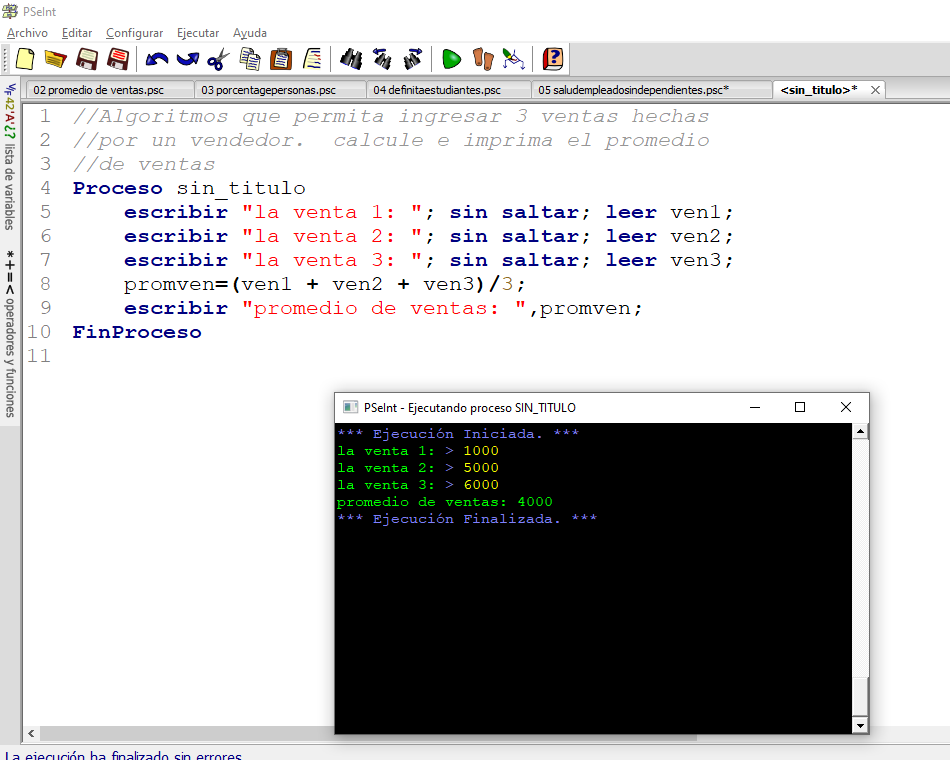Viewport: 950px width, 760px height.
Task: Click "la venta 1: > 1000" console line
Action: pos(418,451)
